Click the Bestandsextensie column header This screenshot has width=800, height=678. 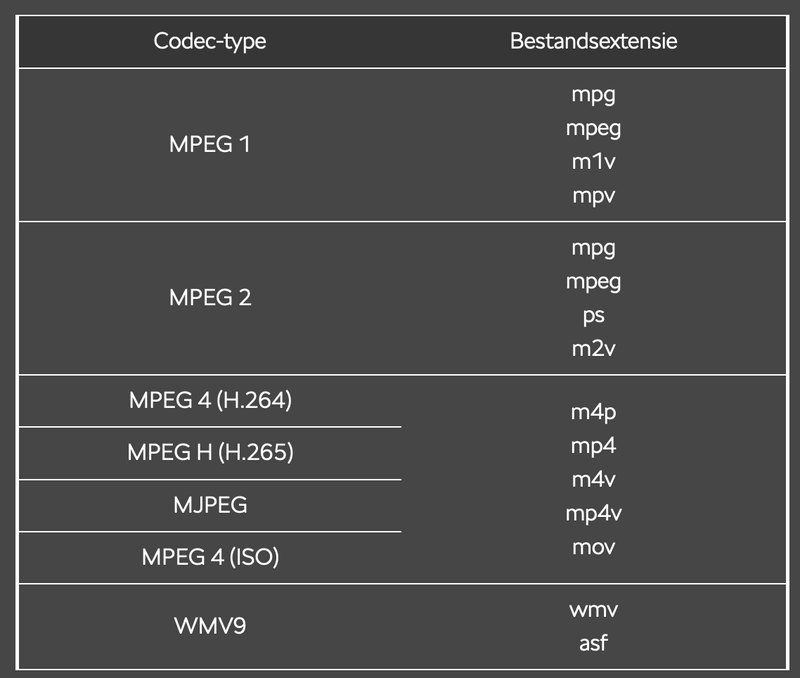[593, 42]
